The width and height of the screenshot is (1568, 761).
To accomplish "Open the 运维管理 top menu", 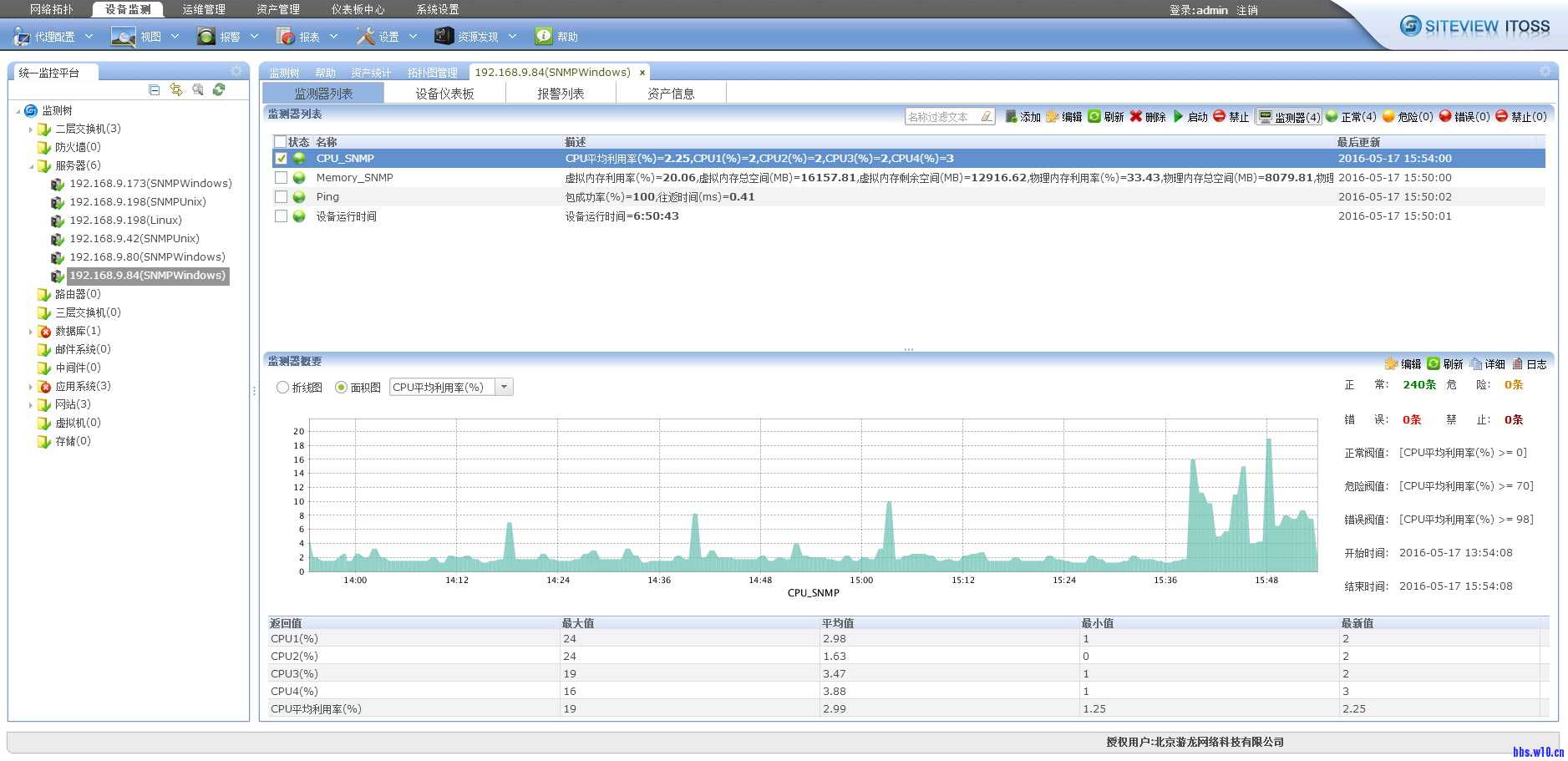I will [204, 9].
